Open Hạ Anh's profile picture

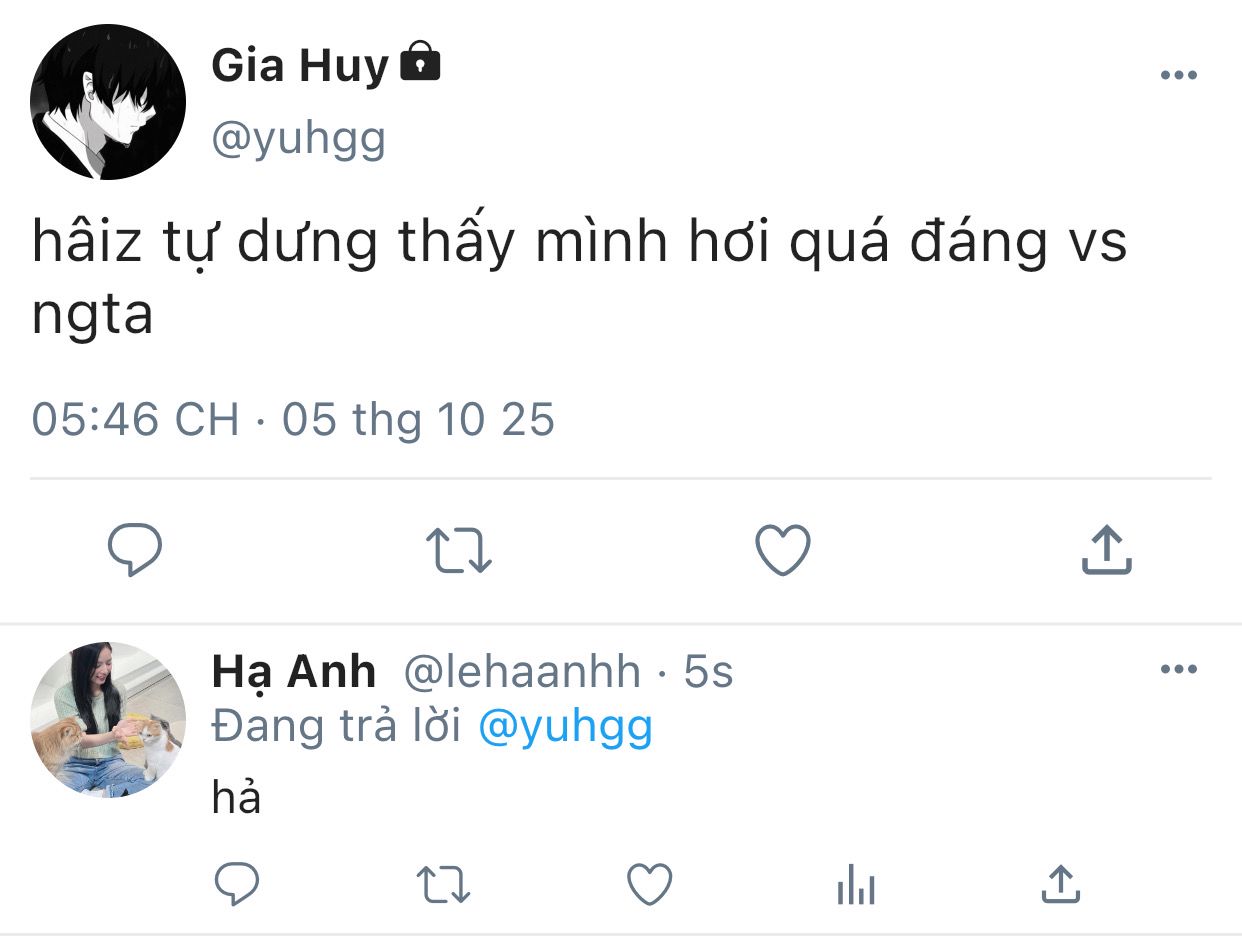[x=108, y=719]
